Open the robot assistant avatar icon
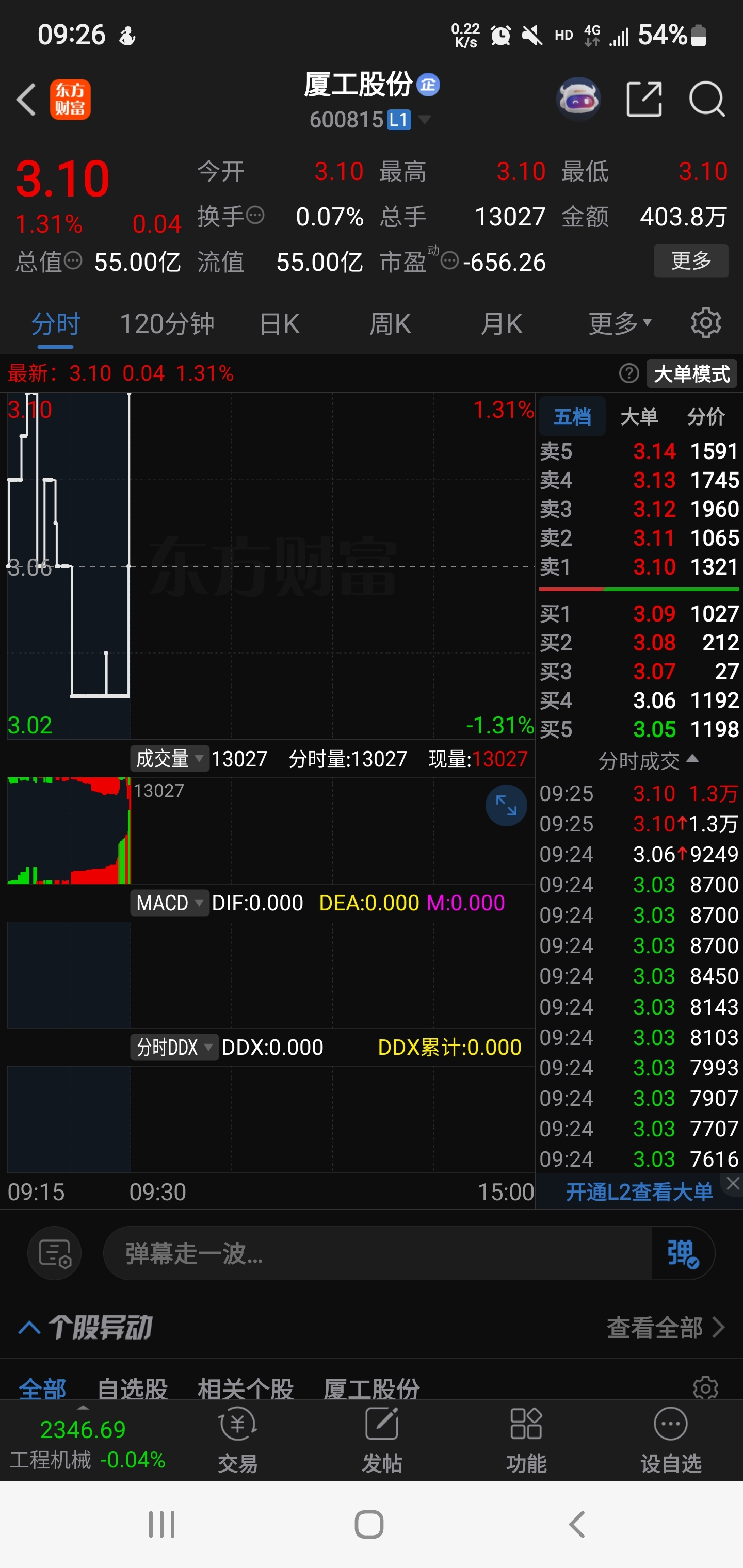 pos(578,99)
